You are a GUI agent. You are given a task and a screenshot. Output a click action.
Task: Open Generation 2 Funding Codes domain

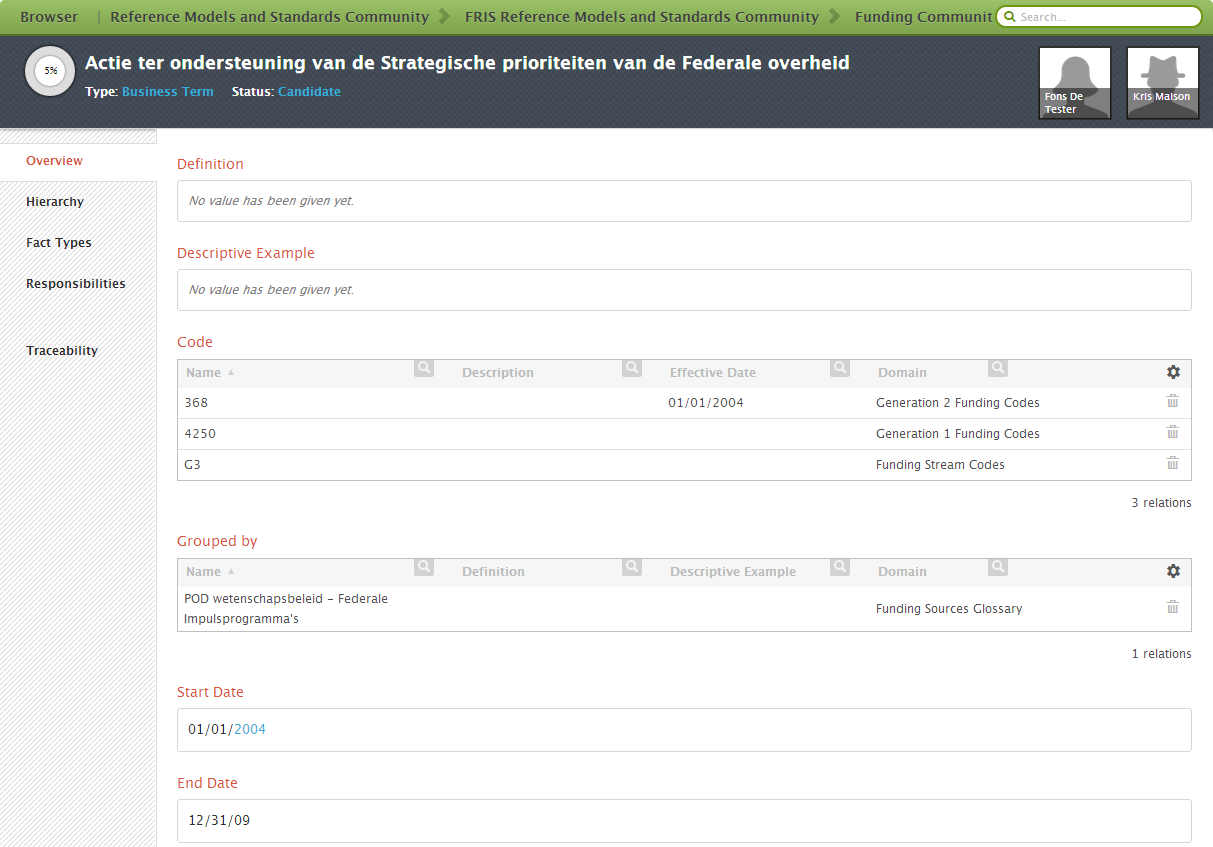tap(957, 403)
